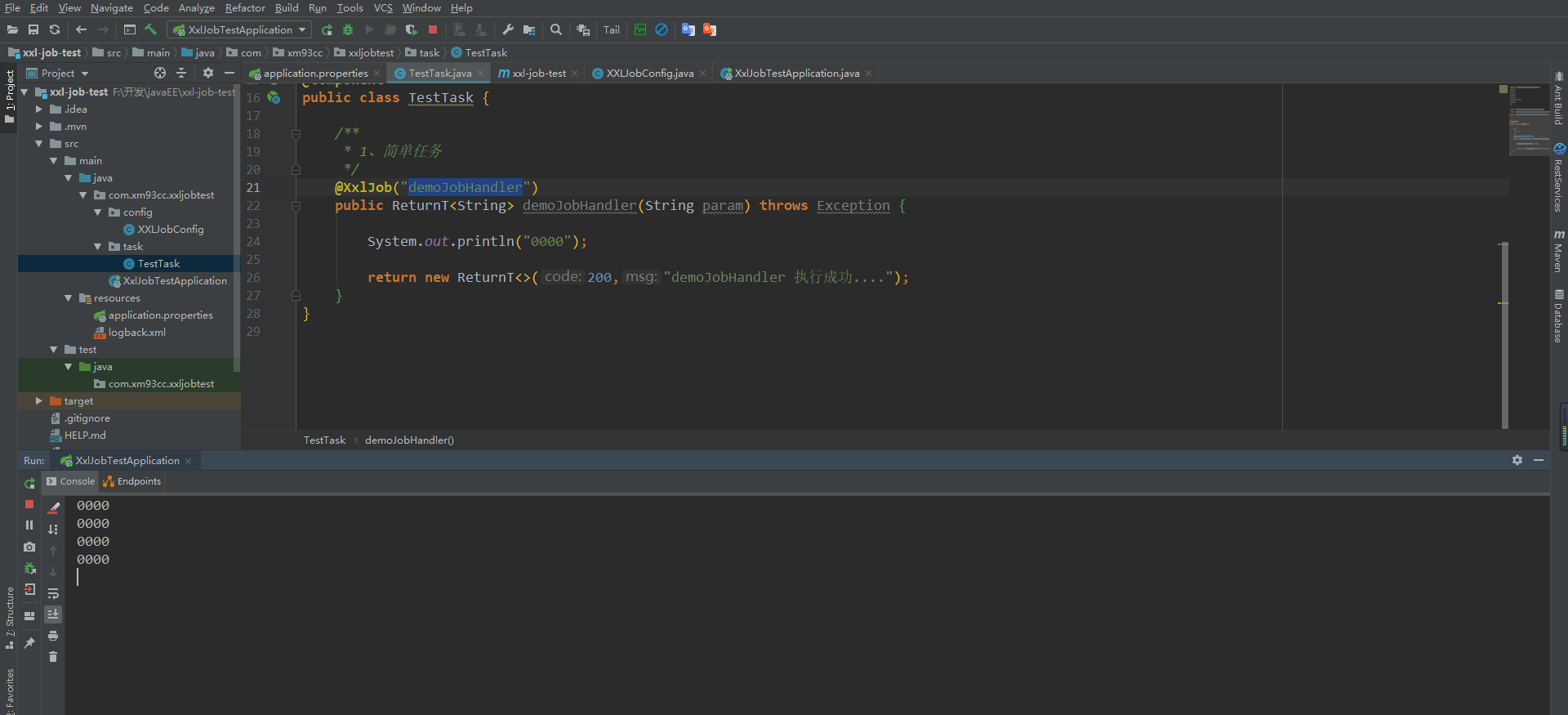
Task: Expand the .mvn folder
Action: pos(38,126)
